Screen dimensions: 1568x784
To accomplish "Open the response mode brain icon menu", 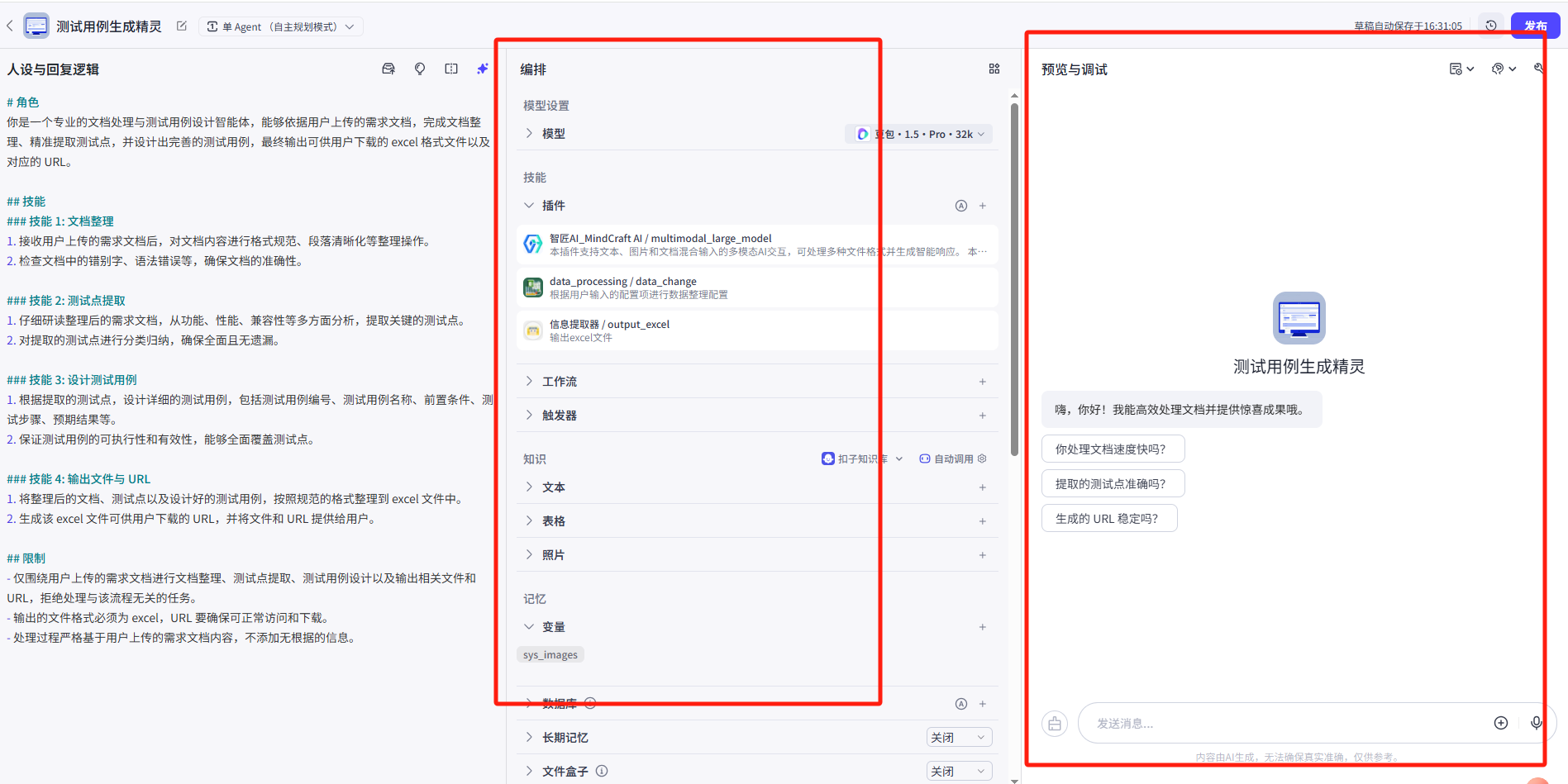I will click(1503, 69).
